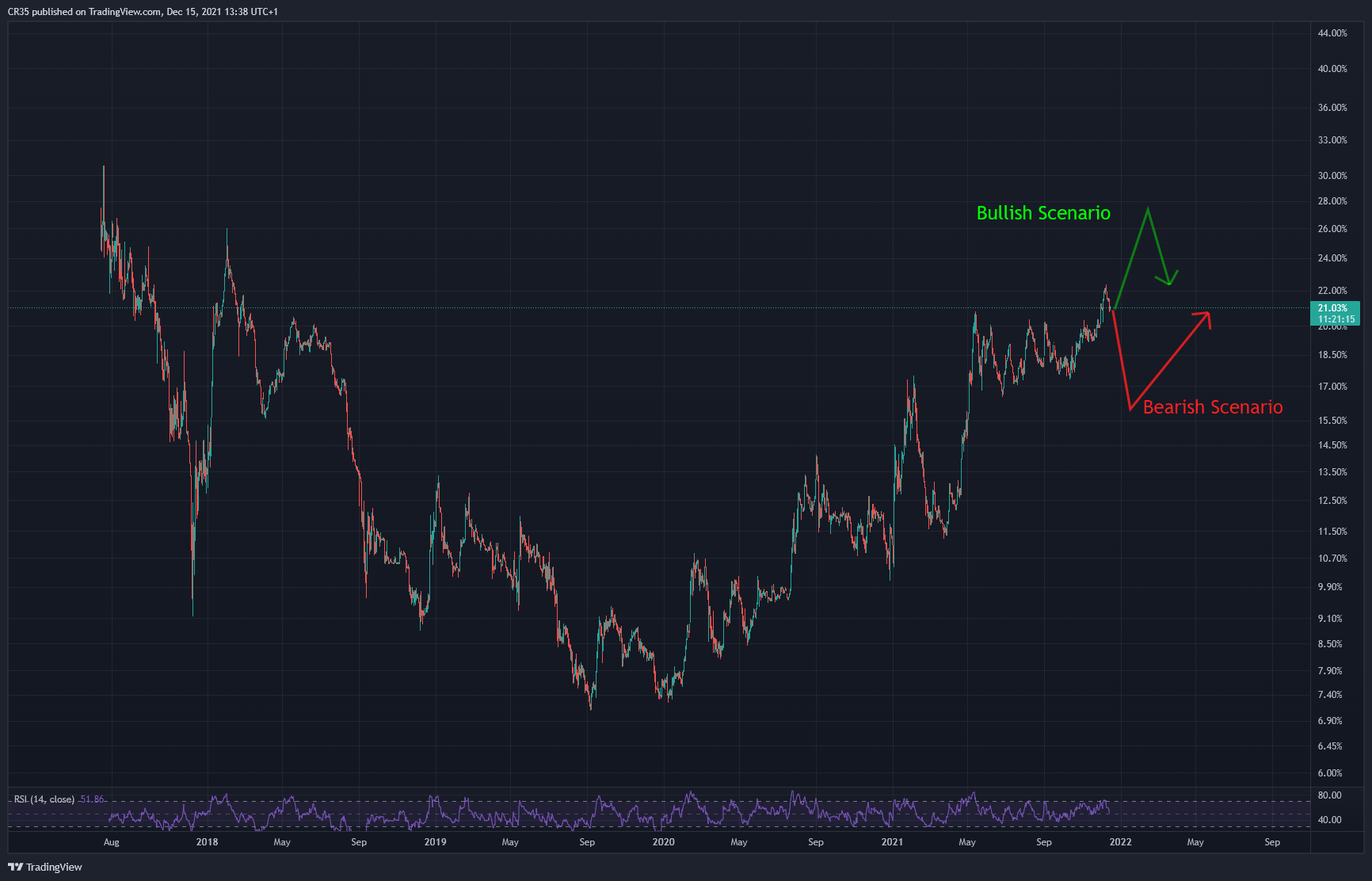
Task: Click the 13.50% price axis label
Action: [1332, 472]
